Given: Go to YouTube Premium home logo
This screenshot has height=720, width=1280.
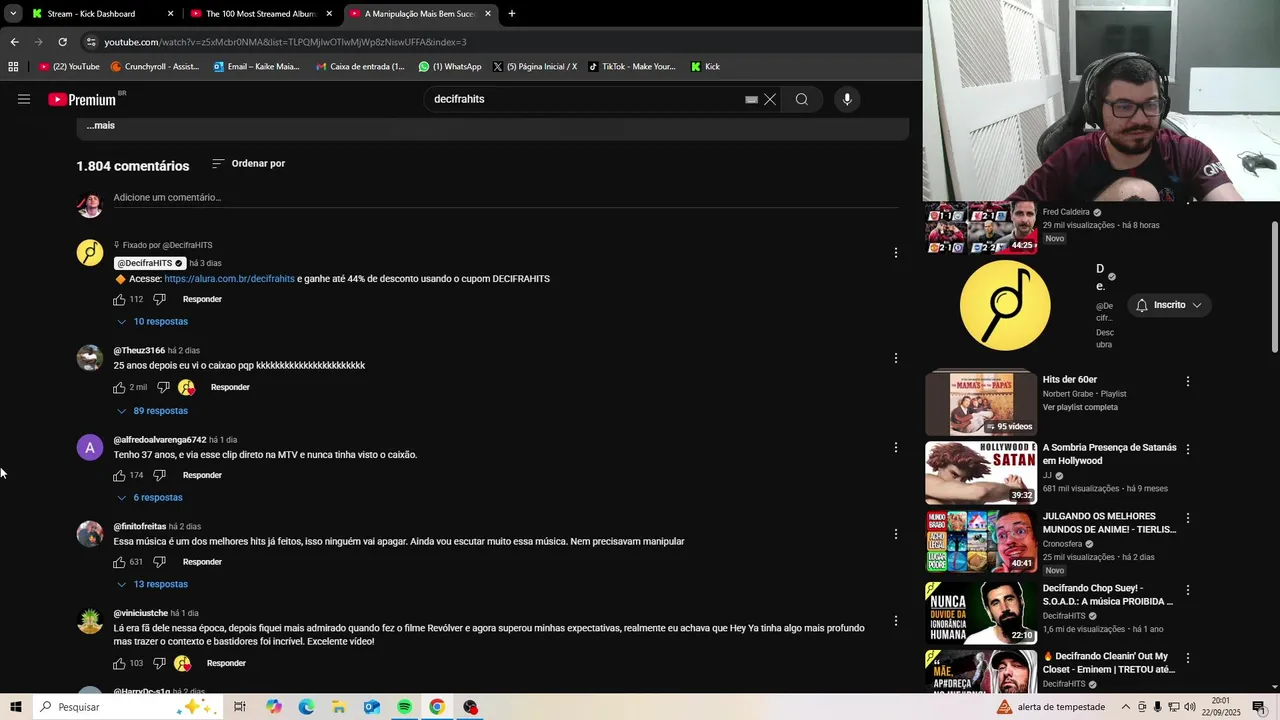Looking at the screenshot, I should coord(84,99).
